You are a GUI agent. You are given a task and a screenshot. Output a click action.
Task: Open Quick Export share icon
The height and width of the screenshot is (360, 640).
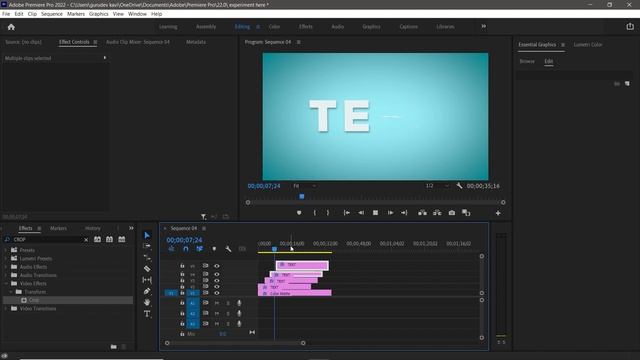(630, 27)
